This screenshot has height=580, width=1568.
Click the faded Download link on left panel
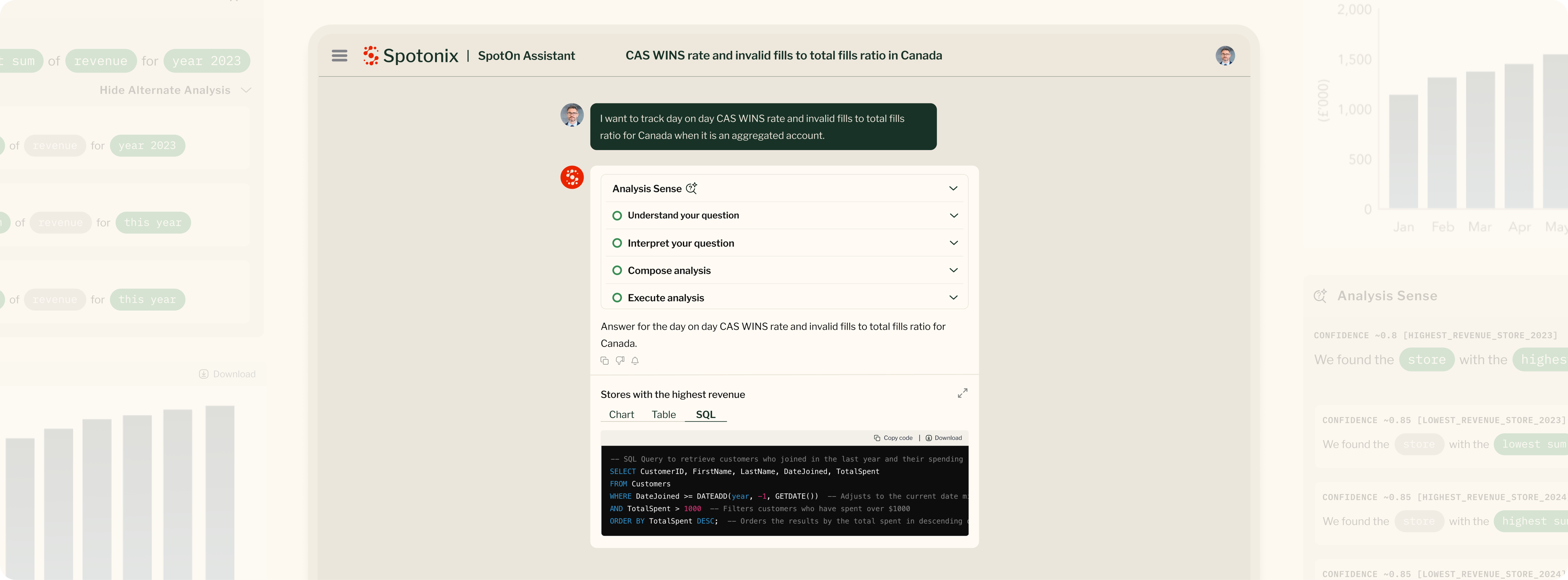click(x=228, y=374)
